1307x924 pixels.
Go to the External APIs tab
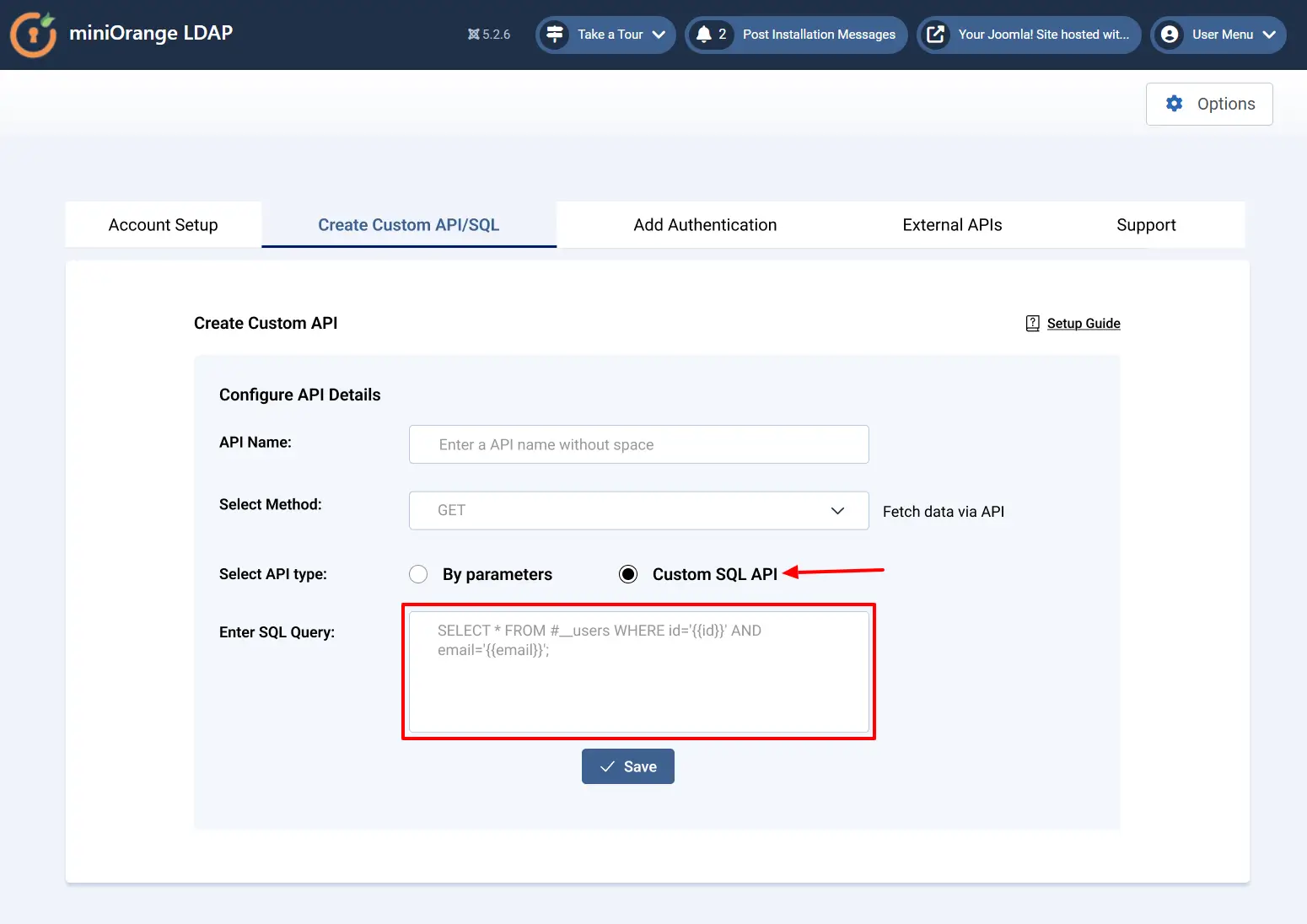[952, 225]
